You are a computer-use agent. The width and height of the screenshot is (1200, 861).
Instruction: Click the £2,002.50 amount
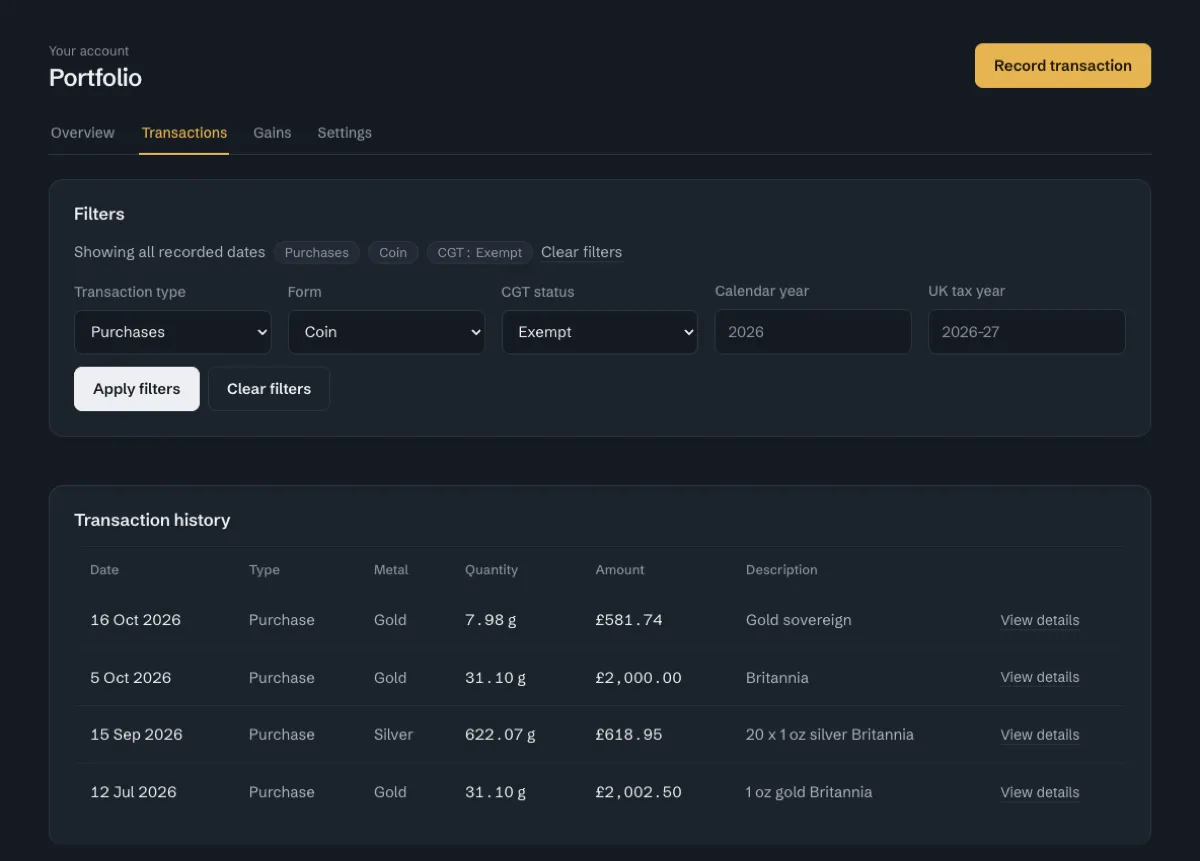coord(639,792)
